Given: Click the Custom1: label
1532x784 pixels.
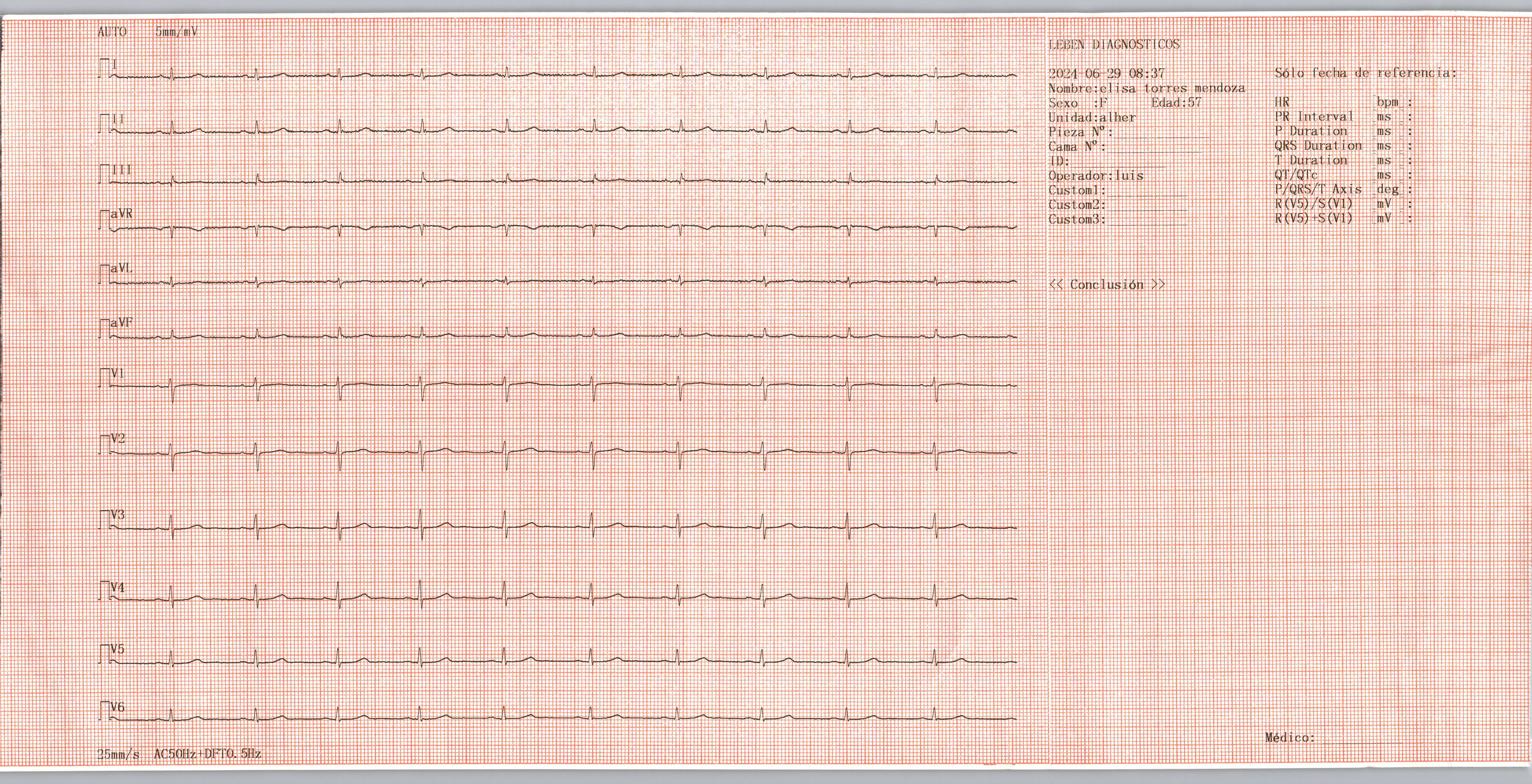Looking at the screenshot, I should click(1077, 190).
